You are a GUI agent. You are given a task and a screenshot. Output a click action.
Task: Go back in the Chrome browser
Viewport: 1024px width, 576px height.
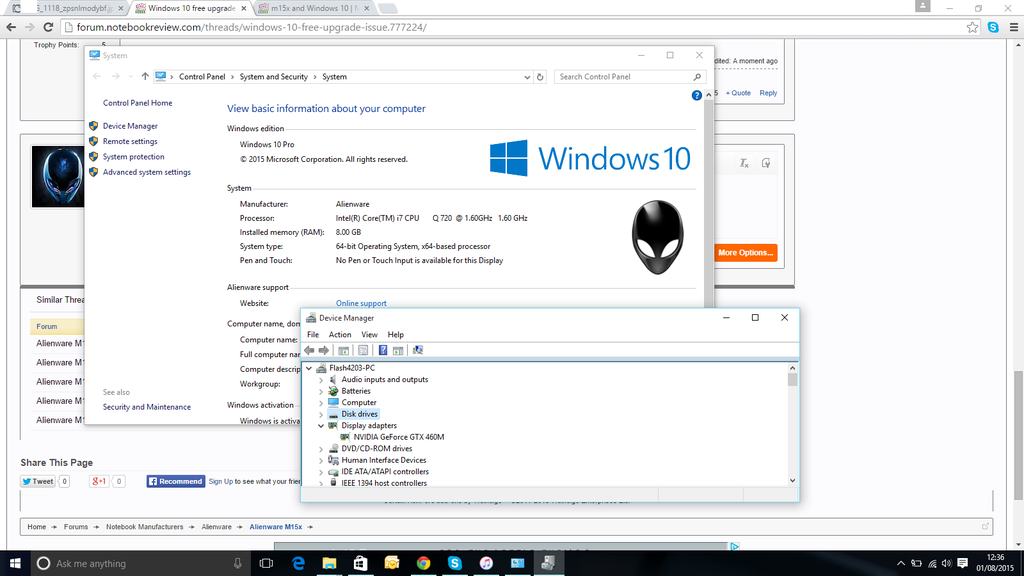coord(11,27)
